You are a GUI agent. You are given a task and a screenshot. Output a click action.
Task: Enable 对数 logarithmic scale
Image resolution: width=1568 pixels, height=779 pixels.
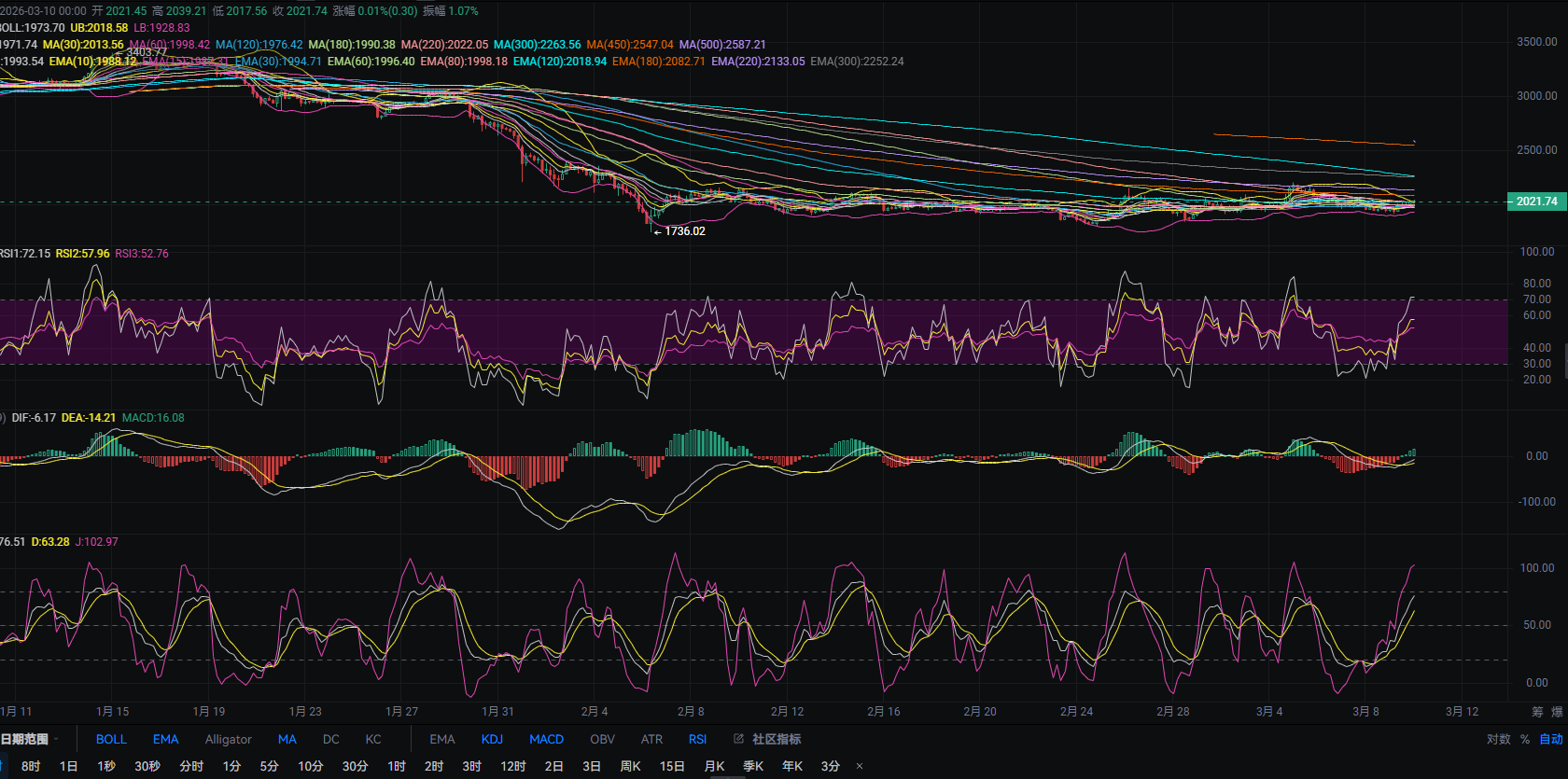coord(1498,739)
